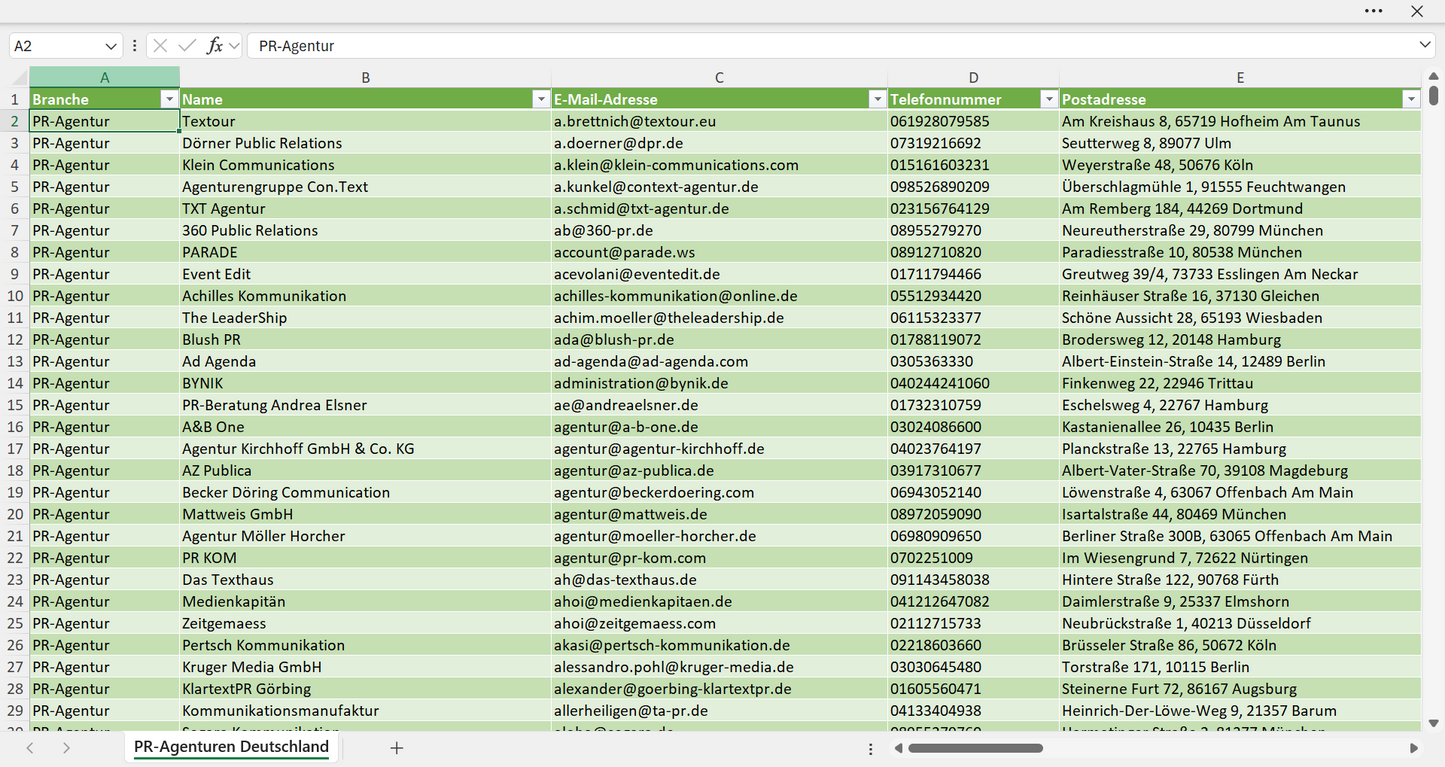1445x767 pixels.
Task: Select the TXT Agentur cell
Action: (x=365, y=209)
